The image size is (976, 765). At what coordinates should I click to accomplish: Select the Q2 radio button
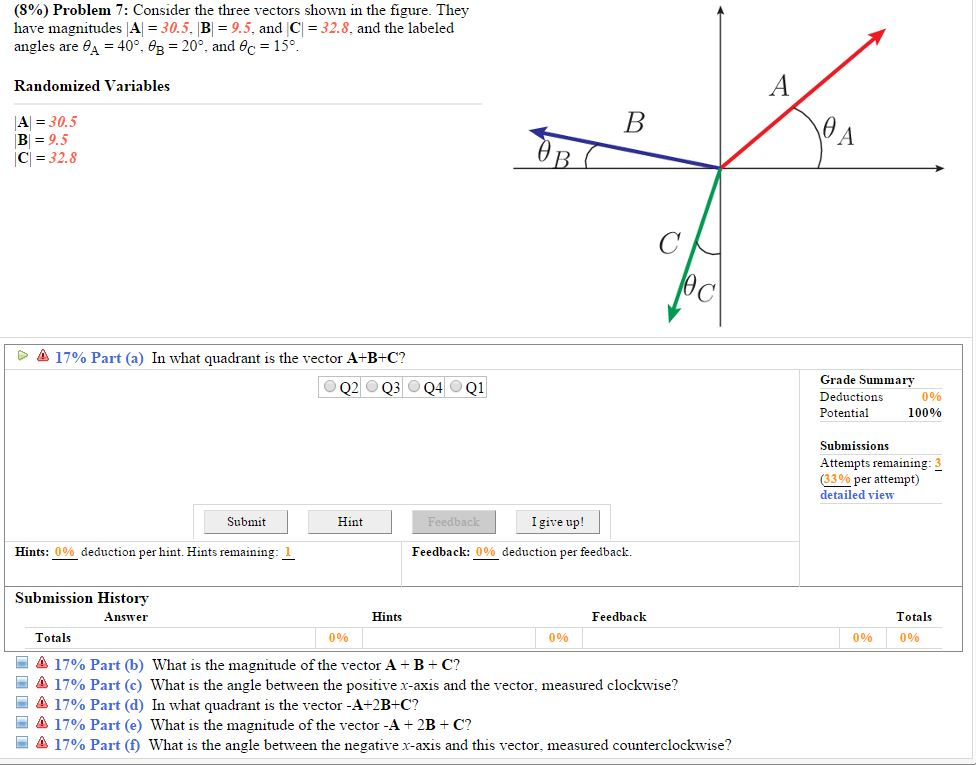pos(328,386)
